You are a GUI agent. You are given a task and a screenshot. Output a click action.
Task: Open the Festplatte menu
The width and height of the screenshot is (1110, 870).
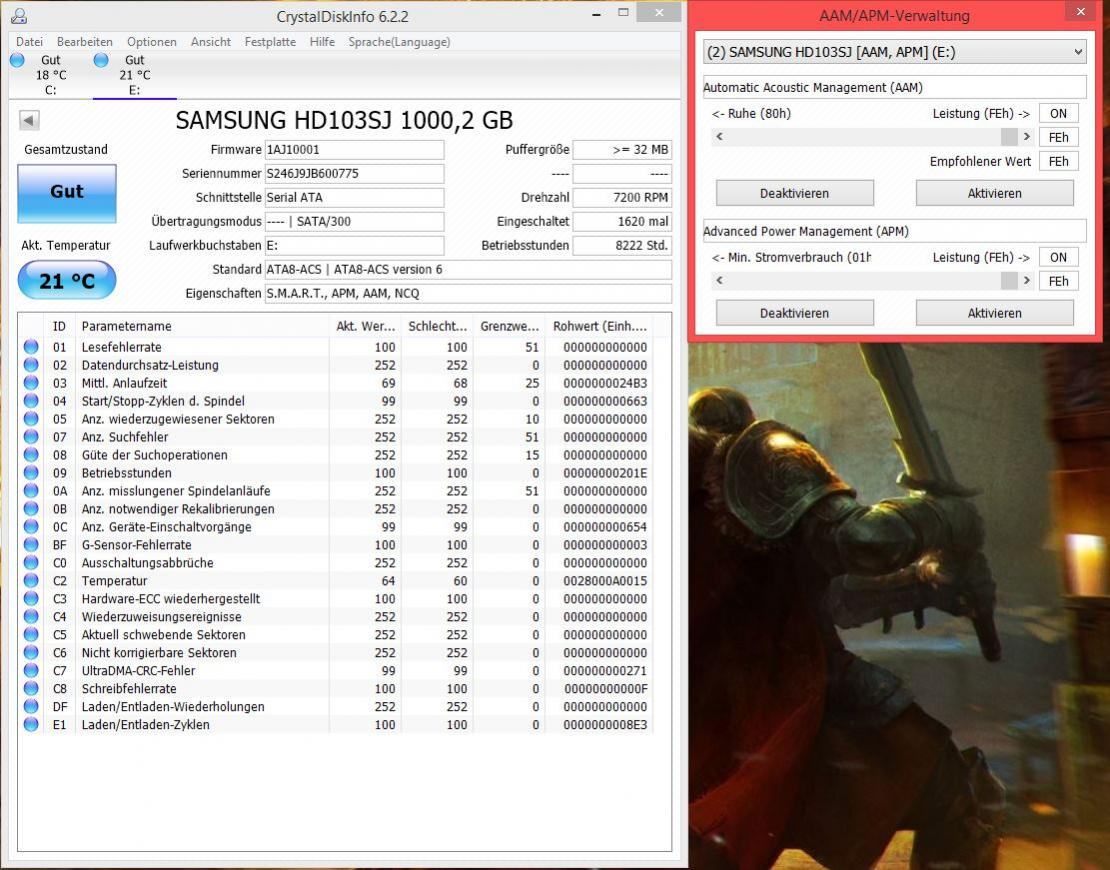270,42
